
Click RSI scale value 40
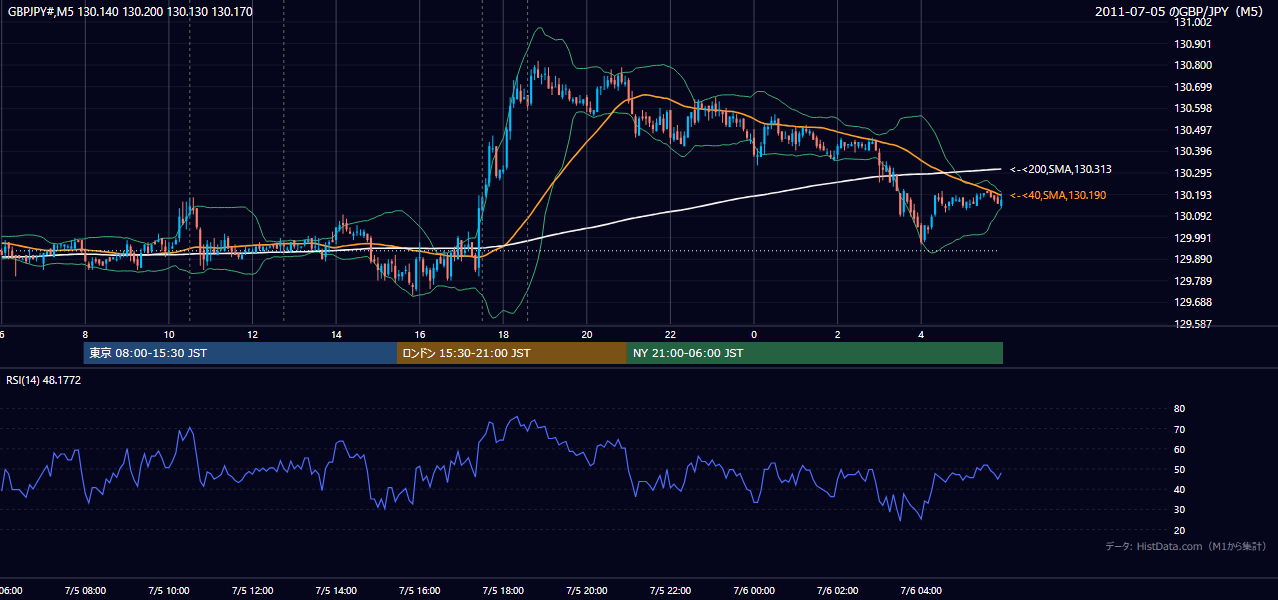[1180, 489]
